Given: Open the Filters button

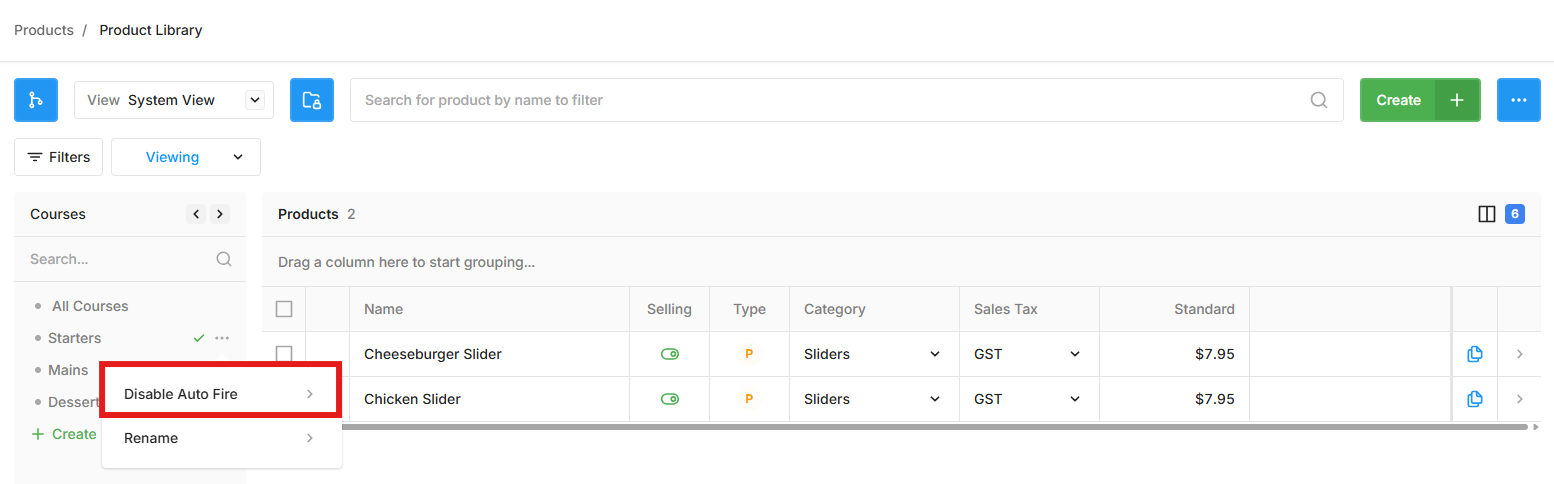Looking at the screenshot, I should point(58,157).
